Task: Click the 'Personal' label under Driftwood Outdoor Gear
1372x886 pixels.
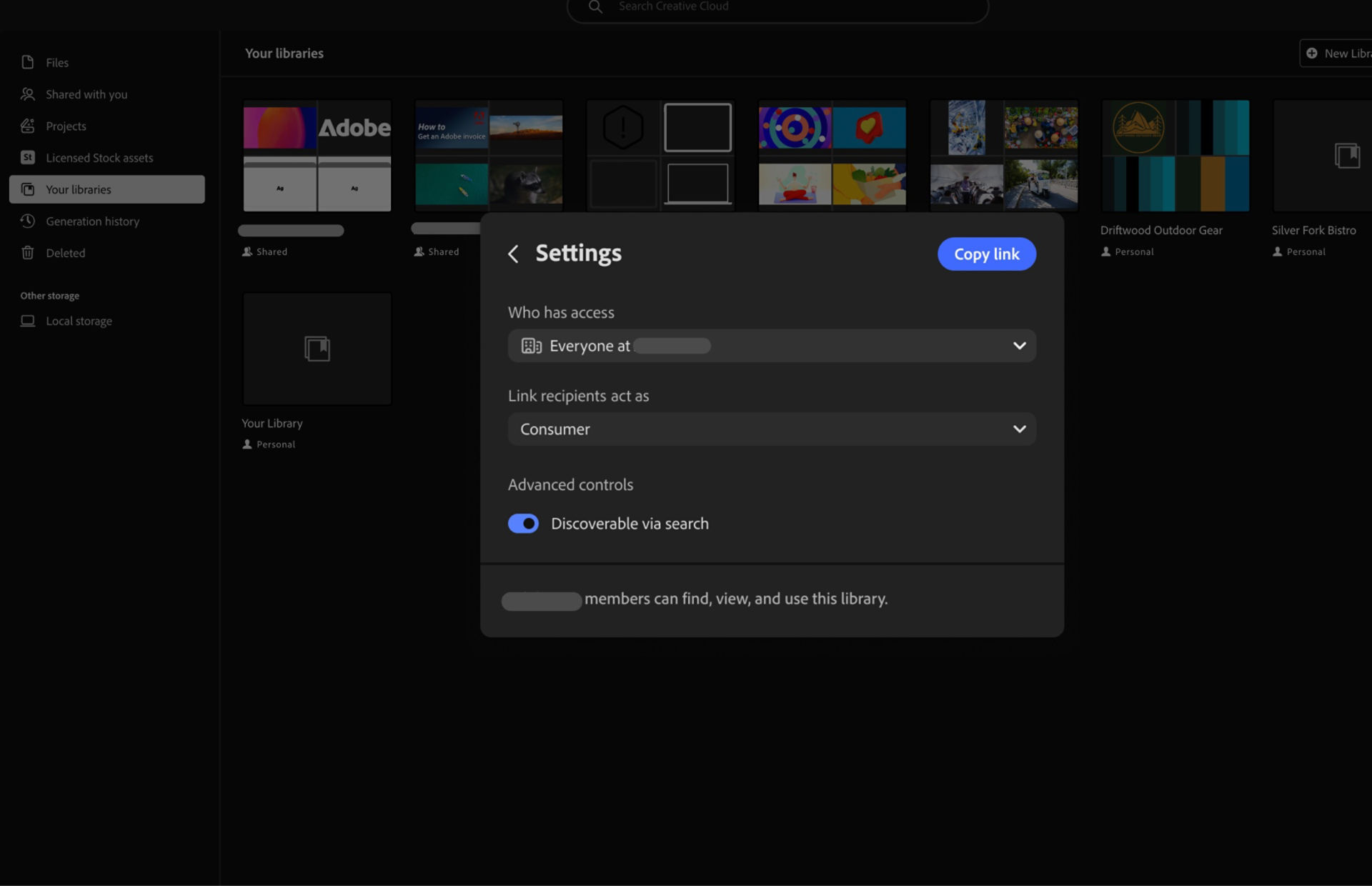Action: [1134, 252]
